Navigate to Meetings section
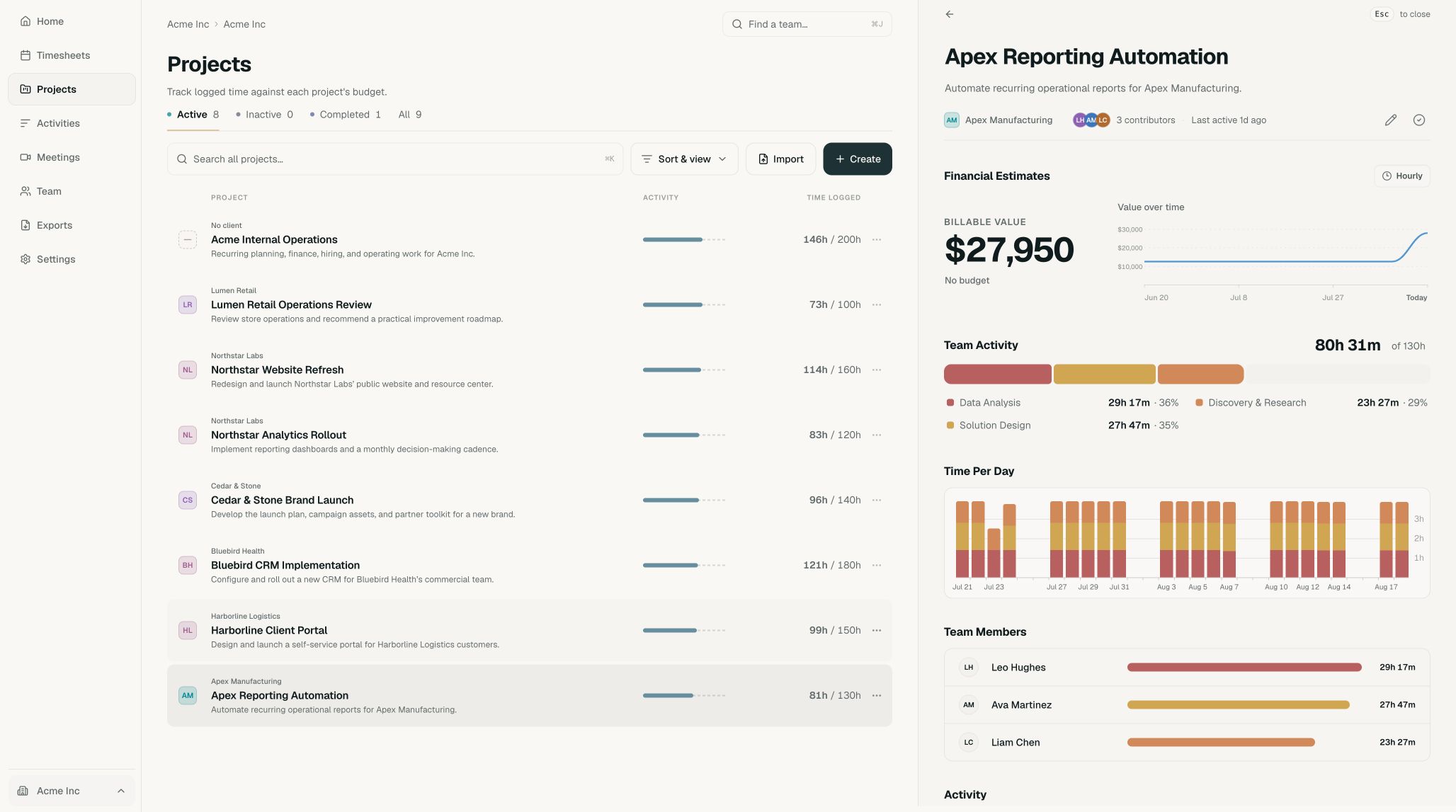This screenshot has height=812, width=1456. (72, 157)
